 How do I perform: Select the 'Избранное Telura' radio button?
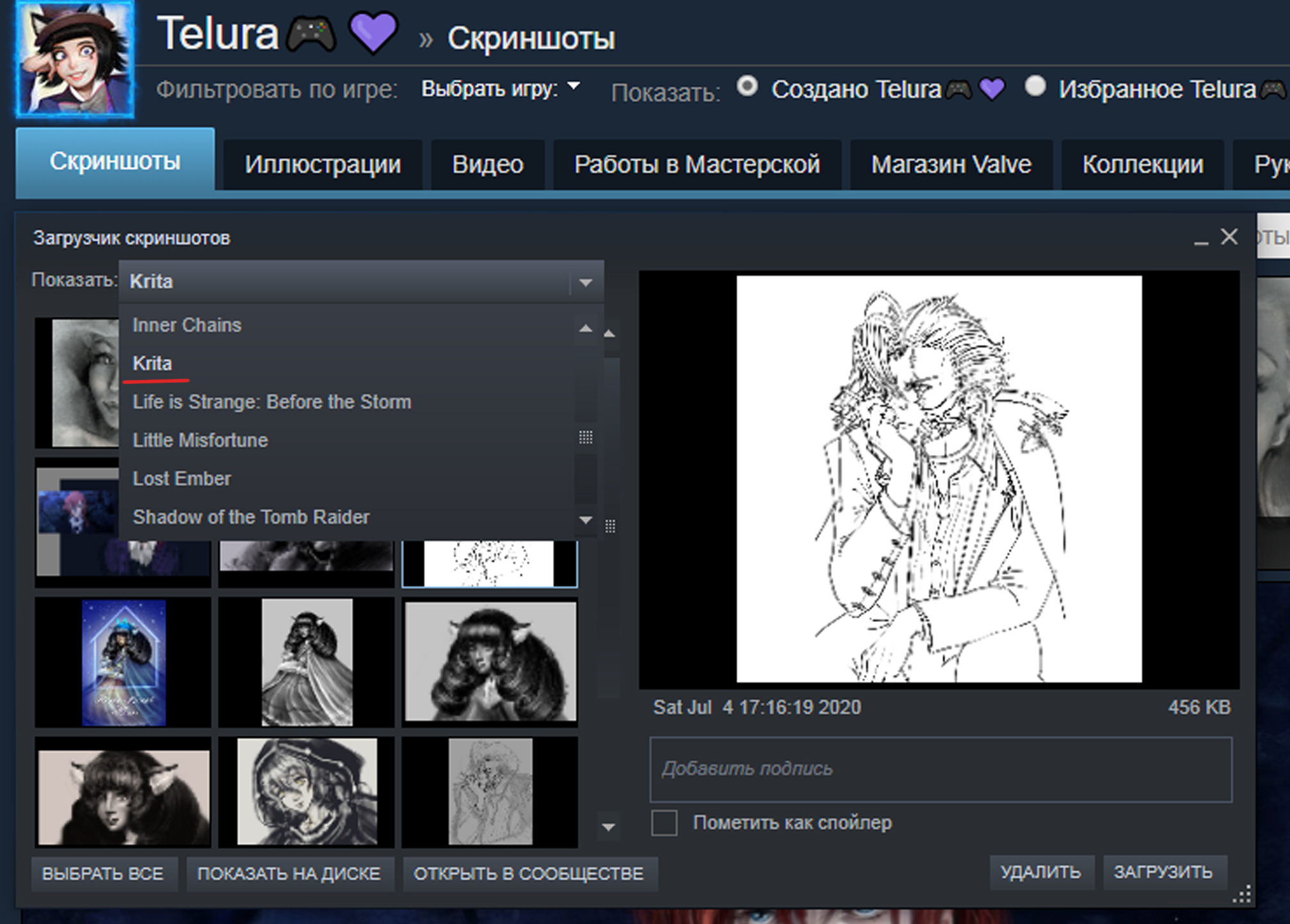tap(1035, 87)
